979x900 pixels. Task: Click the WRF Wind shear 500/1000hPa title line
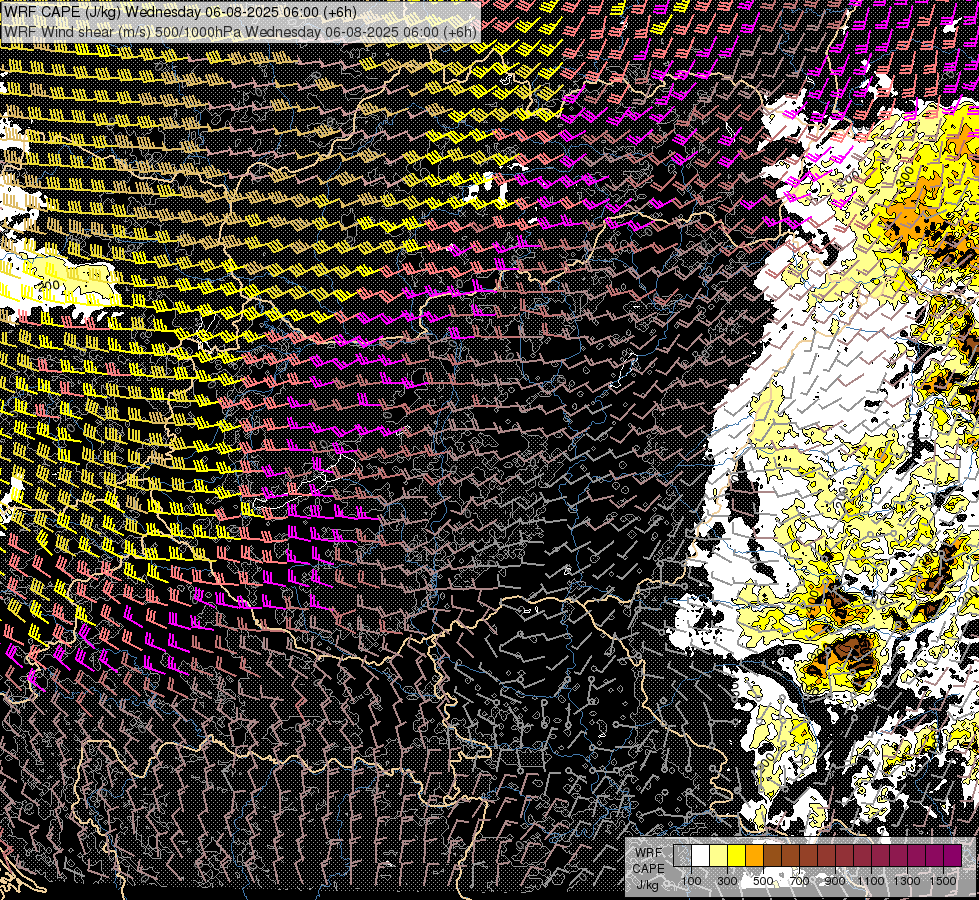pyautogui.click(x=240, y=31)
